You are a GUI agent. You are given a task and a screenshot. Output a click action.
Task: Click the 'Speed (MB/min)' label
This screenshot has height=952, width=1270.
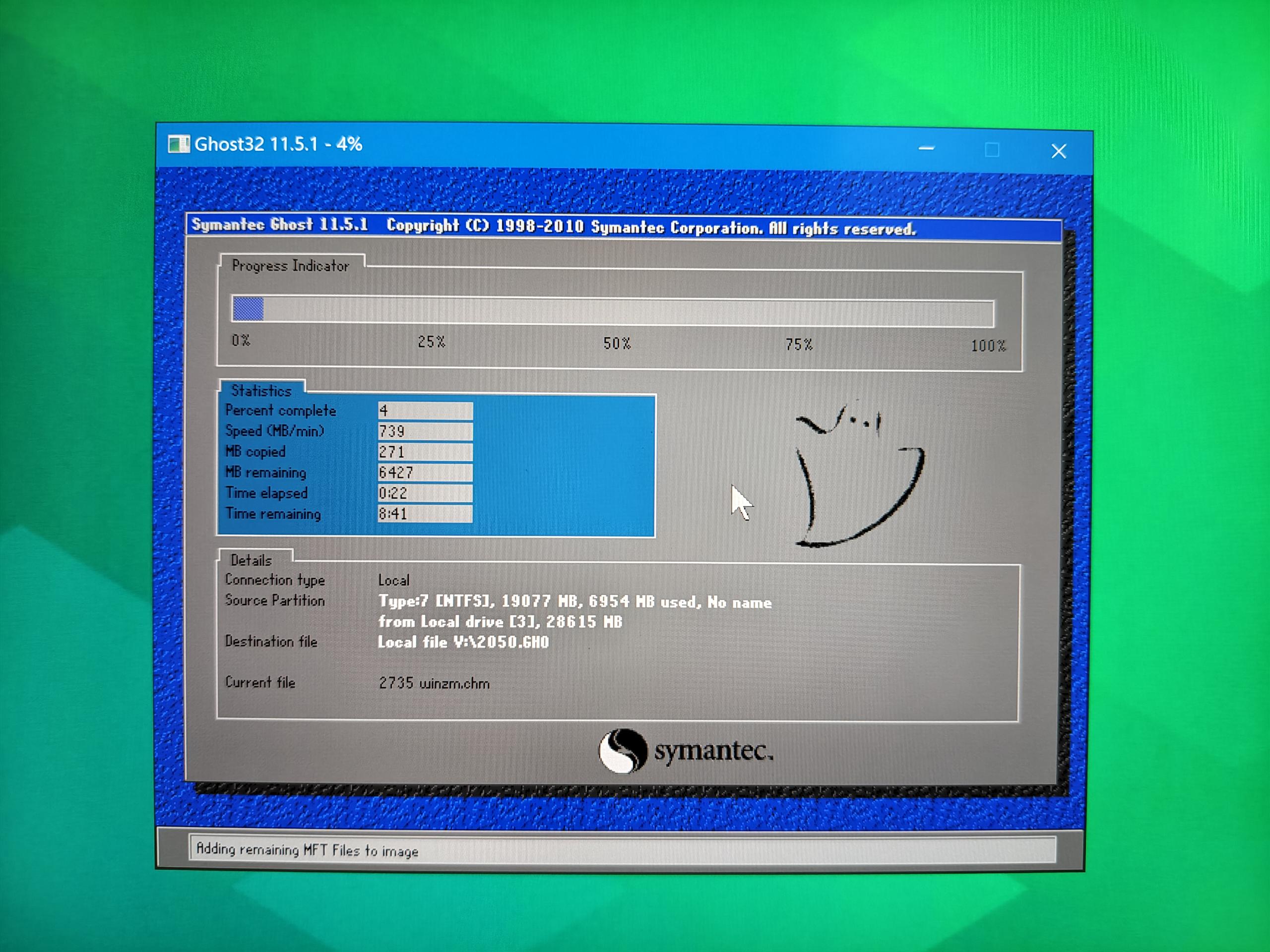[274, 431]
